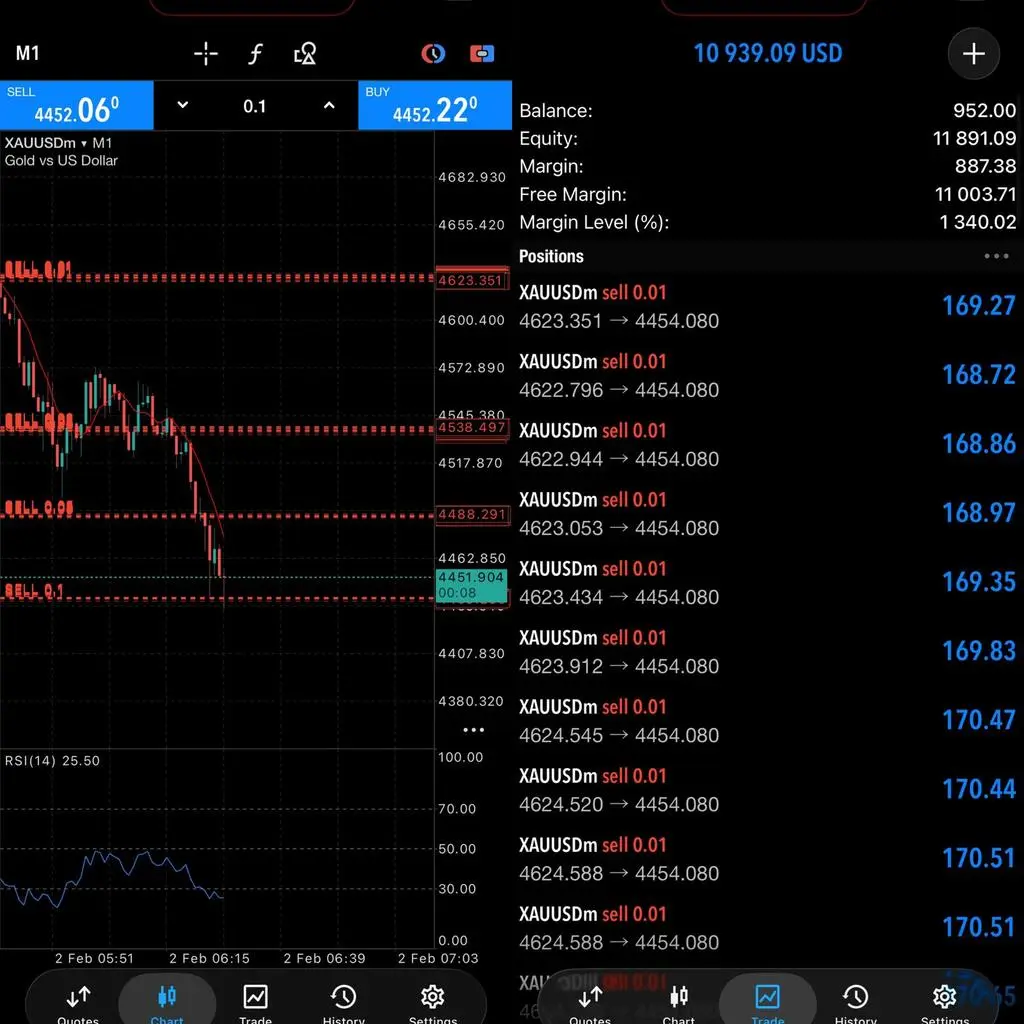The height and width of the screenshot is (1024, 1024).
Task: Open Settings tab in chart screen
Action: (432, 1004)
